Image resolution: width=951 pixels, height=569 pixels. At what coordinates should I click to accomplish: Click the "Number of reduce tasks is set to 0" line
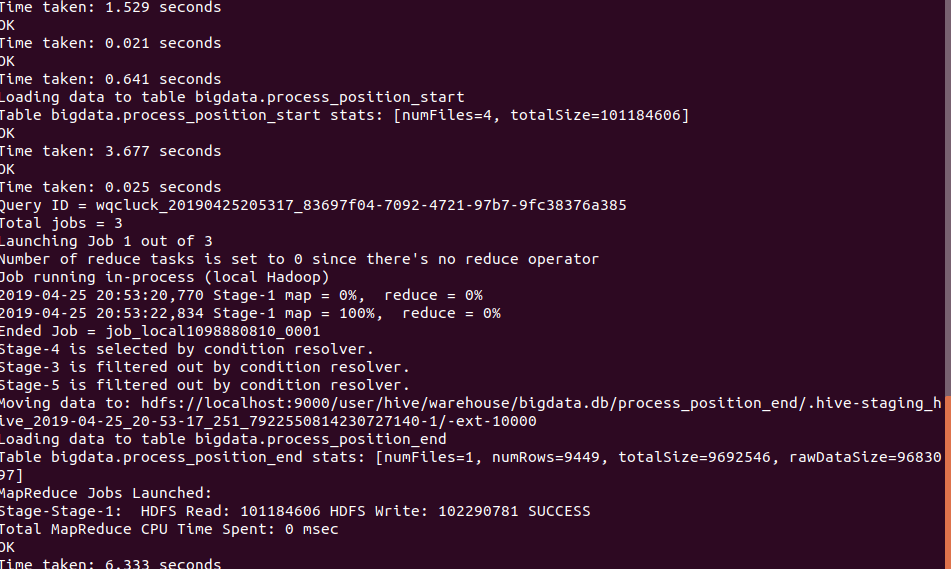[298, 259]
